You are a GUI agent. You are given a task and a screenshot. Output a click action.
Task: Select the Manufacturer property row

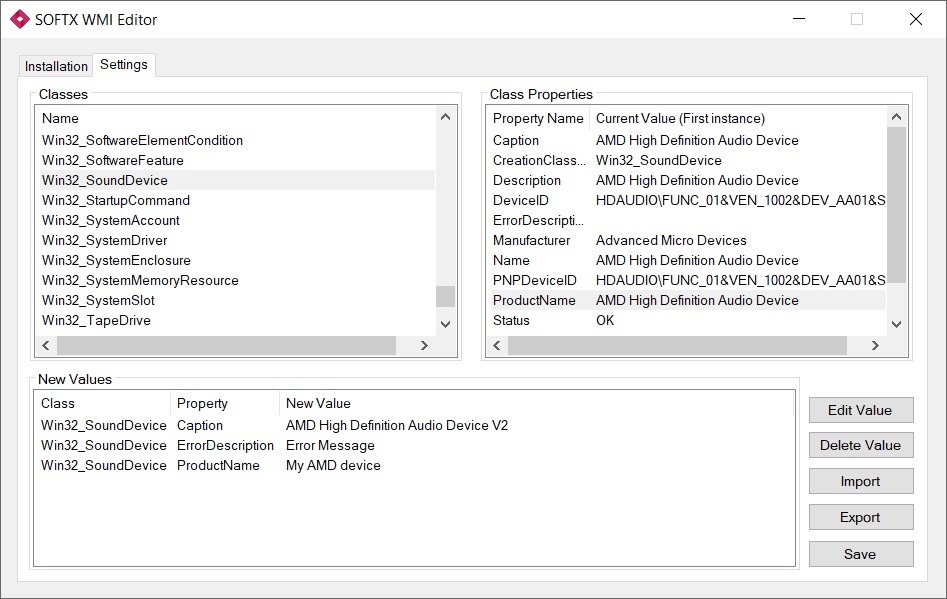532,240
